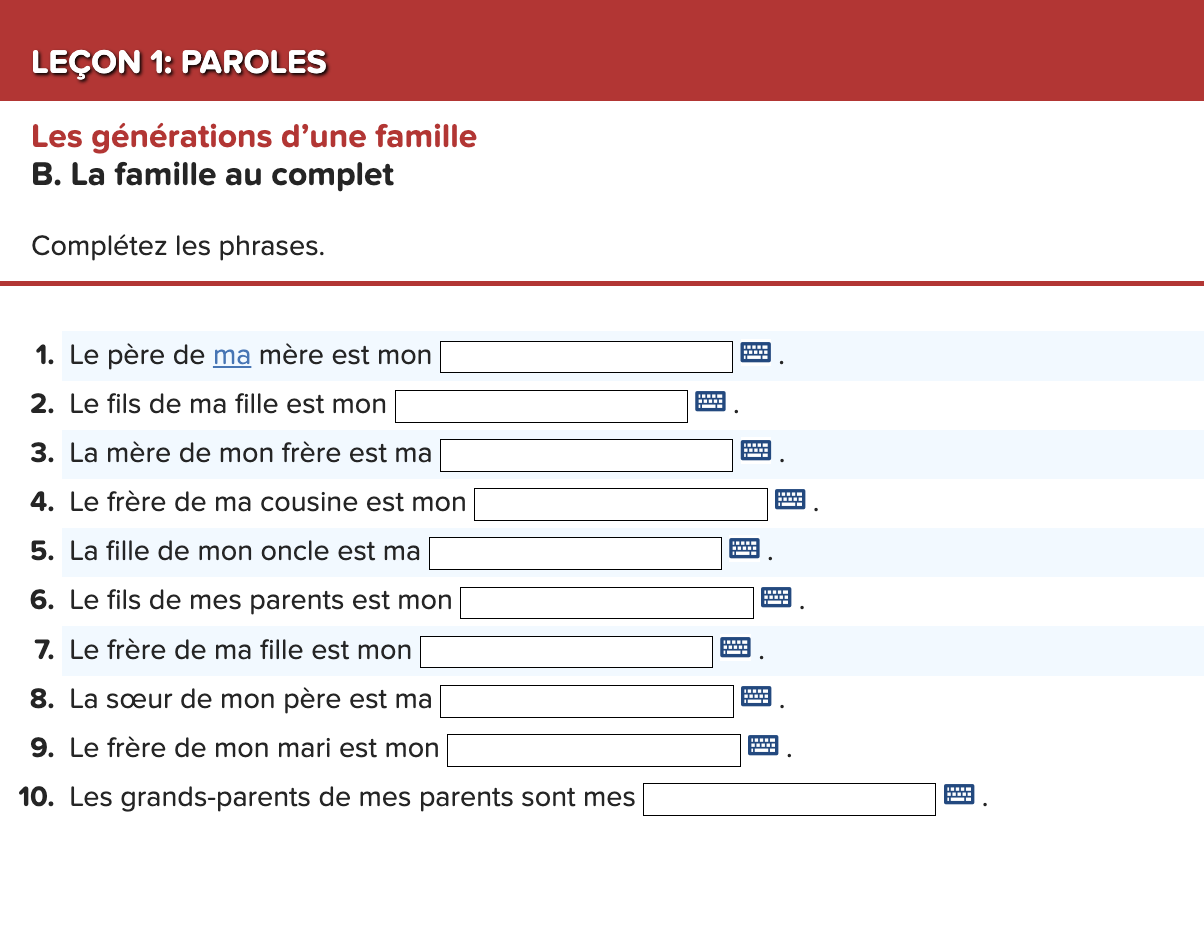Open the special characters keyboard for question 7
This screenshot has height=930, width=1204.
click(737, 647)
